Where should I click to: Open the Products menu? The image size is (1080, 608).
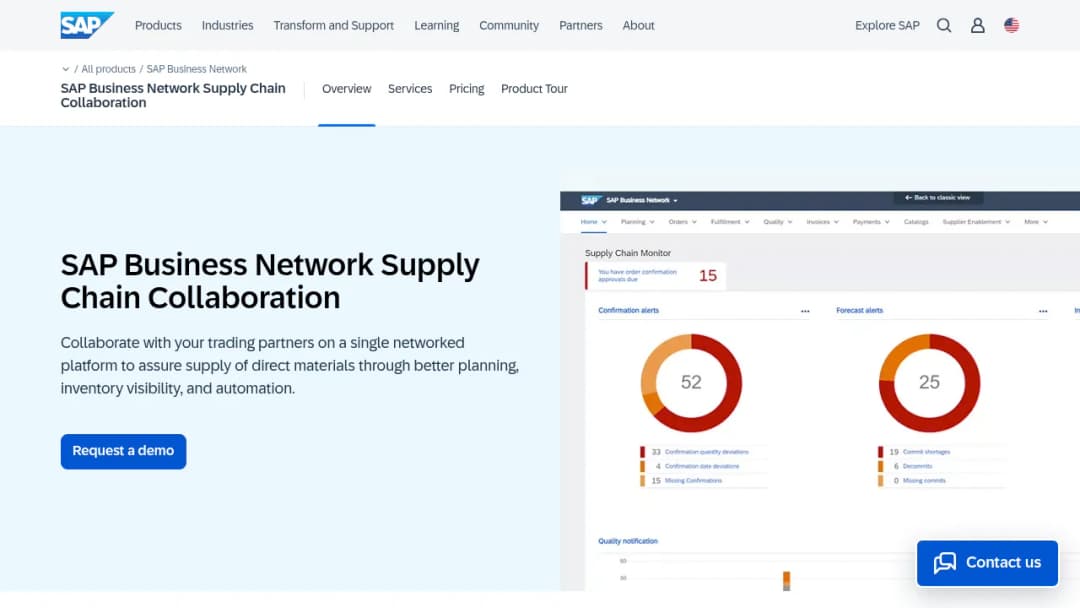158,25
